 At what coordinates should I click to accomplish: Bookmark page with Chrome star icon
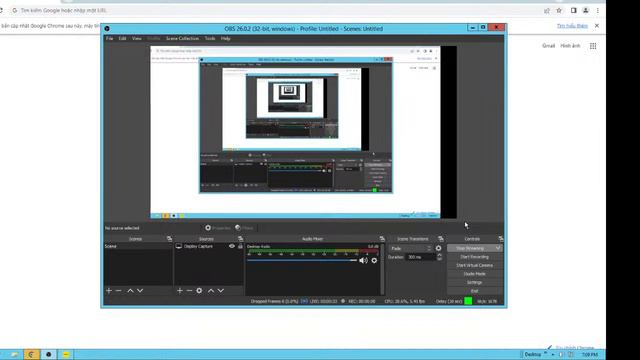point(559,11)
